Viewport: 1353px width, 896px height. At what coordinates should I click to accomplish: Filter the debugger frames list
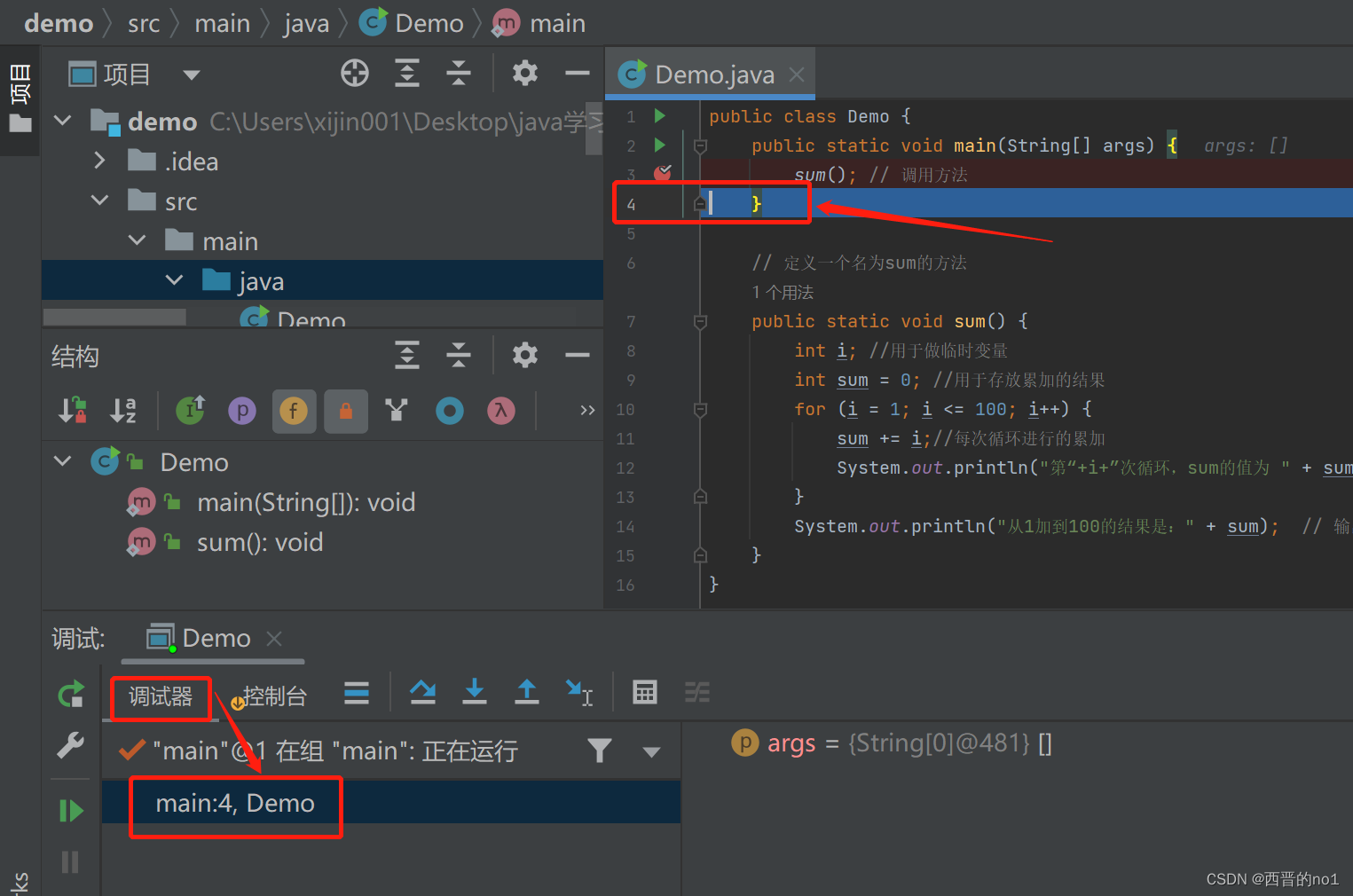pyautogui.click(x=600, y=751)
